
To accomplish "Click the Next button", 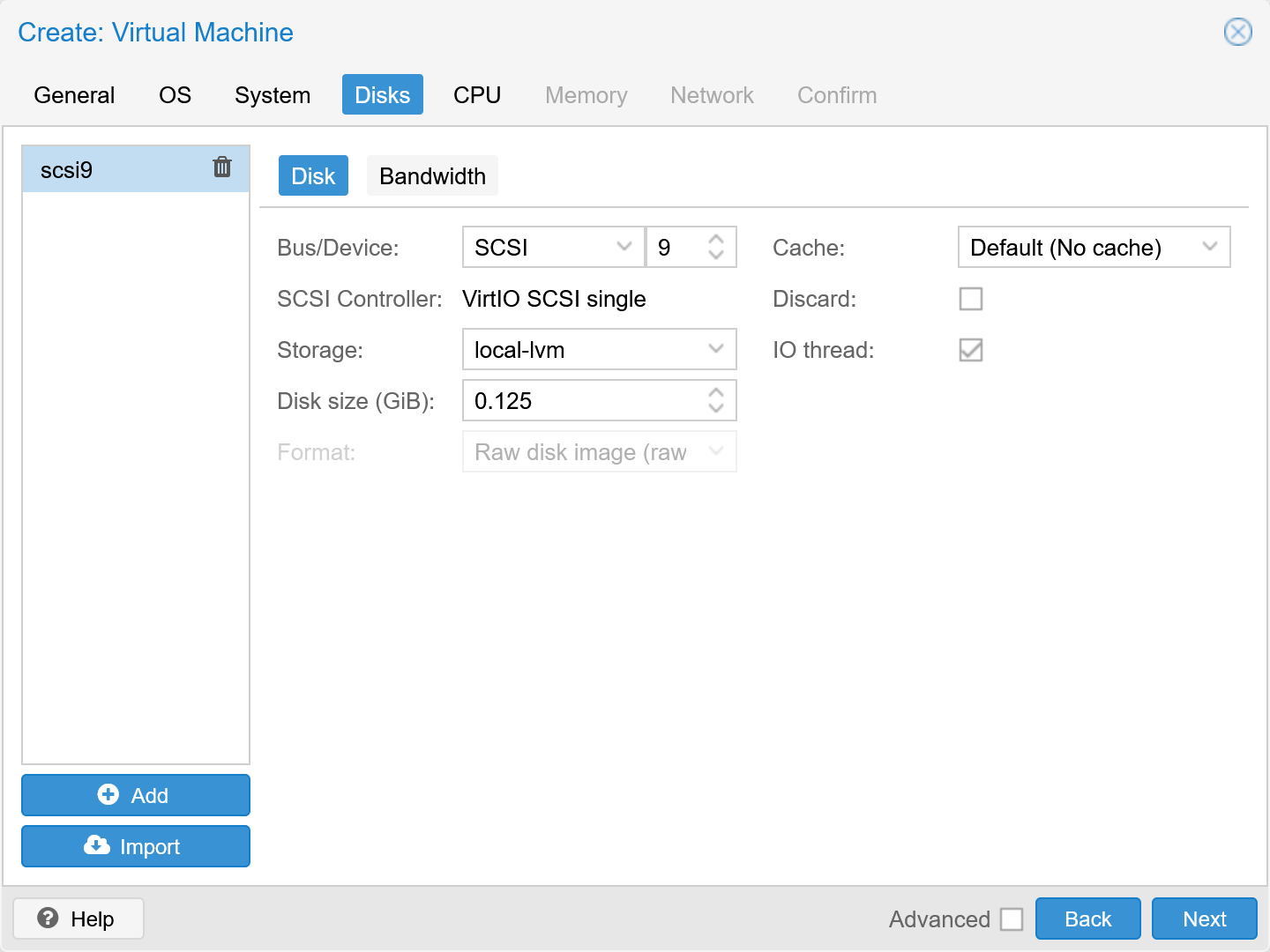I will 1204,918.
